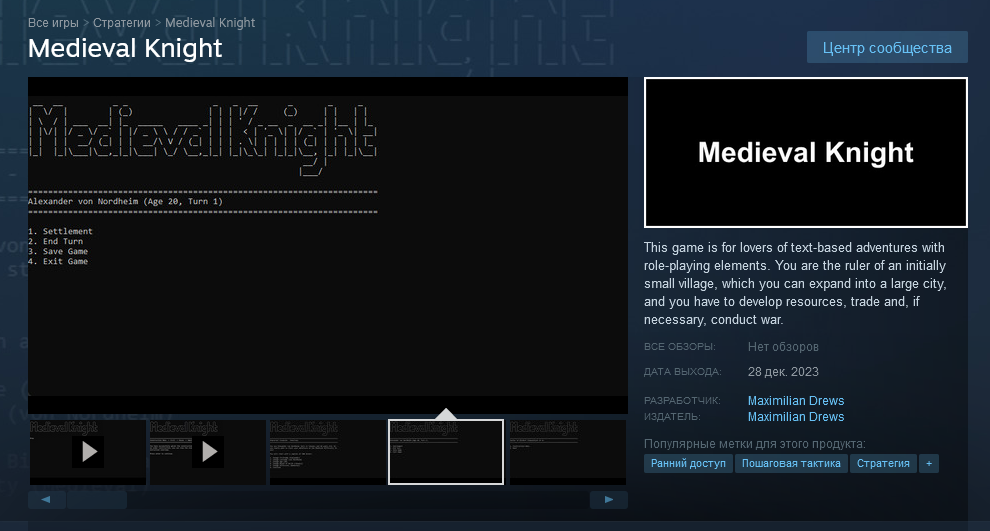Select the 'Ранний доступ' tag
The height and width of the screenshot is (531, 990).
tap(688, 463)
